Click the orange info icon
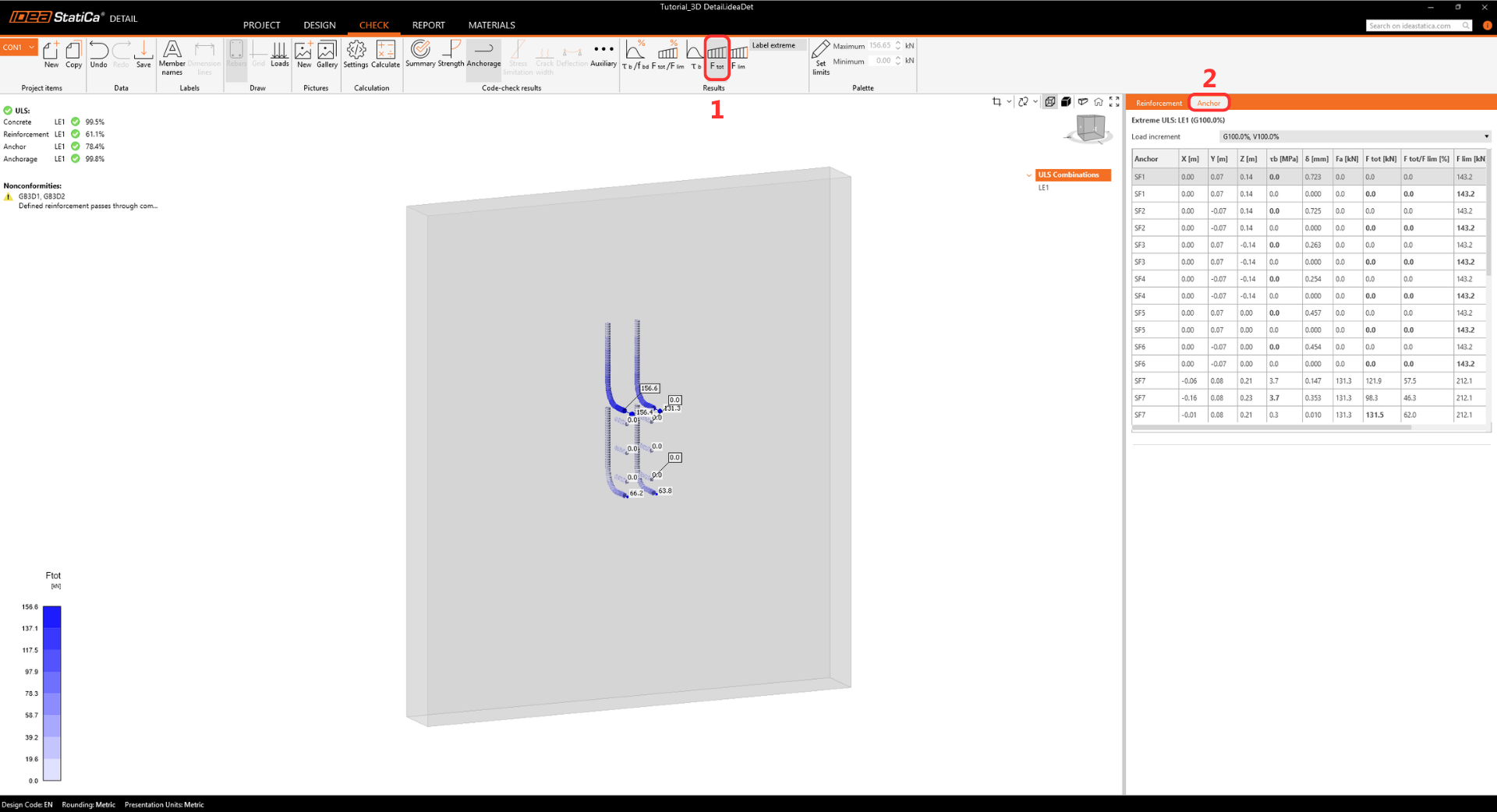 (x=1487, y=26)
